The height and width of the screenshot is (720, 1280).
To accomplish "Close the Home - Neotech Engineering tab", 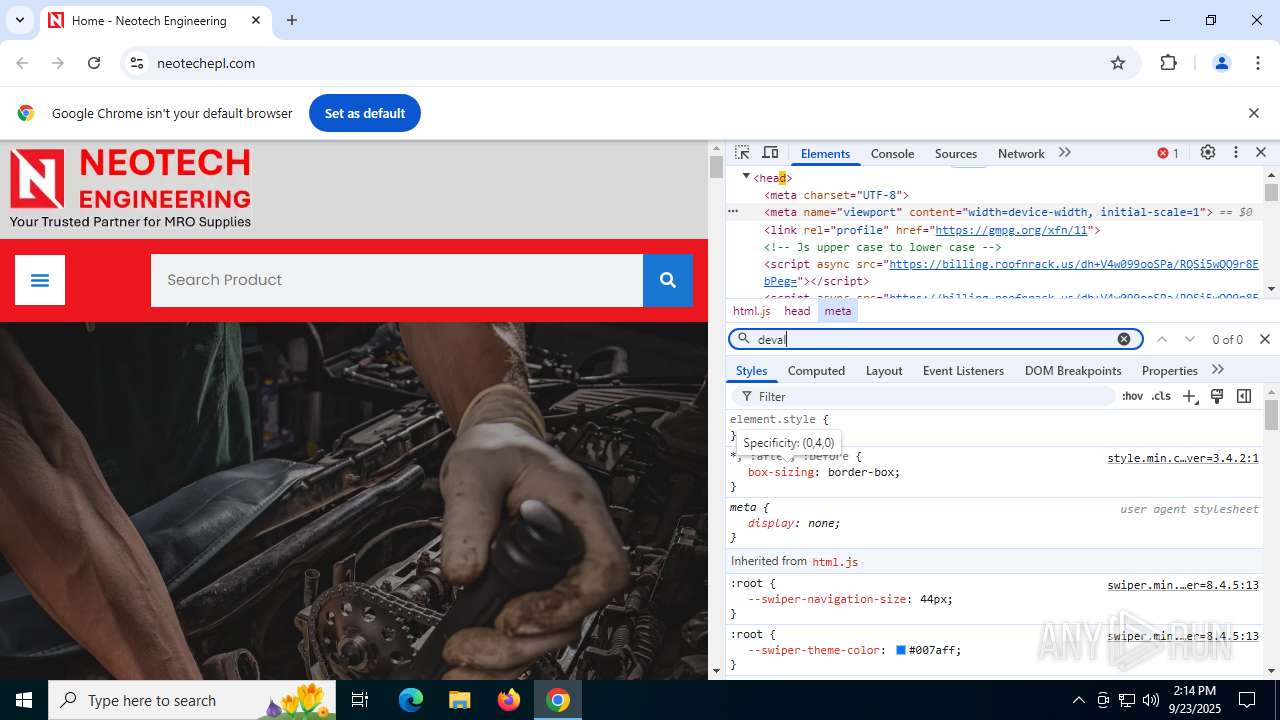I will coord(256,20).
